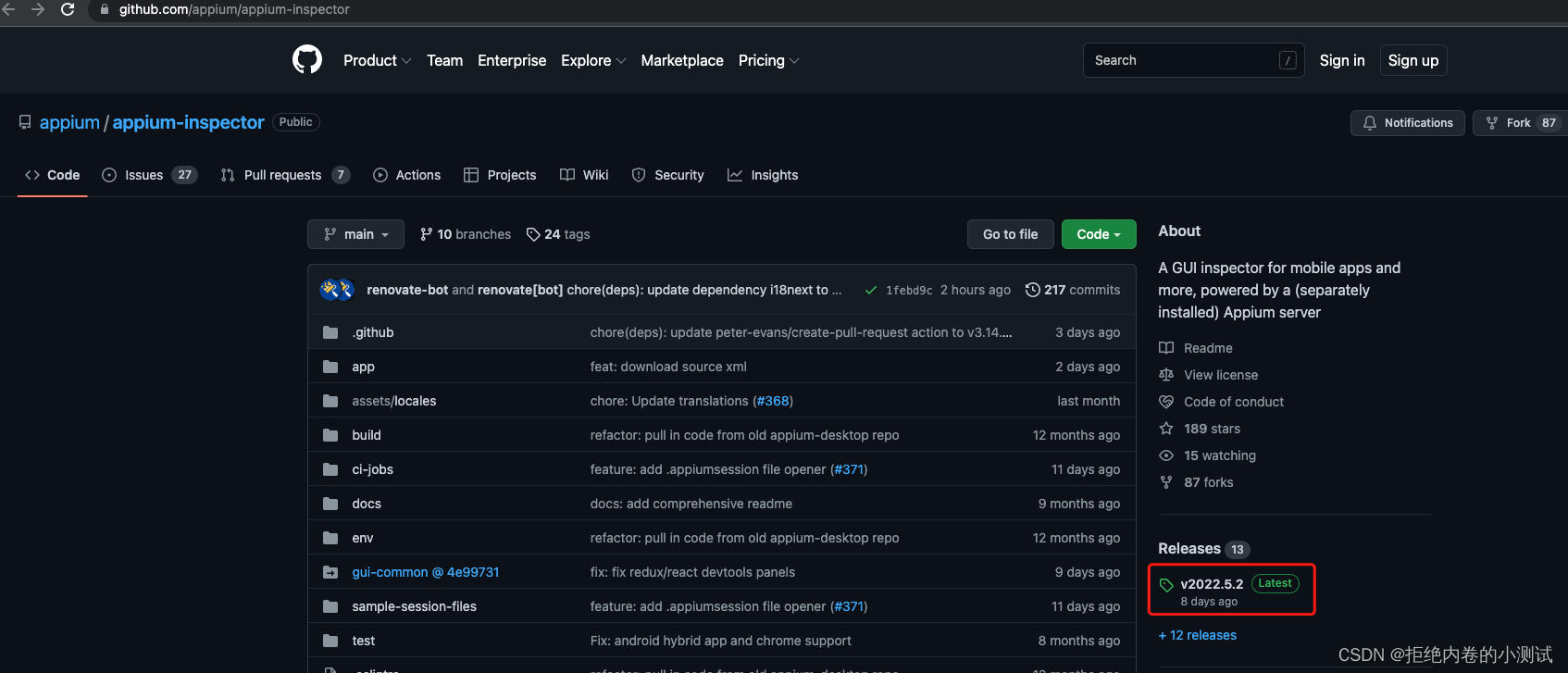The height and width of the screenshot is (673, 1568).
Task: Open the assets/locales folder
Action: (x=393, y=401)
